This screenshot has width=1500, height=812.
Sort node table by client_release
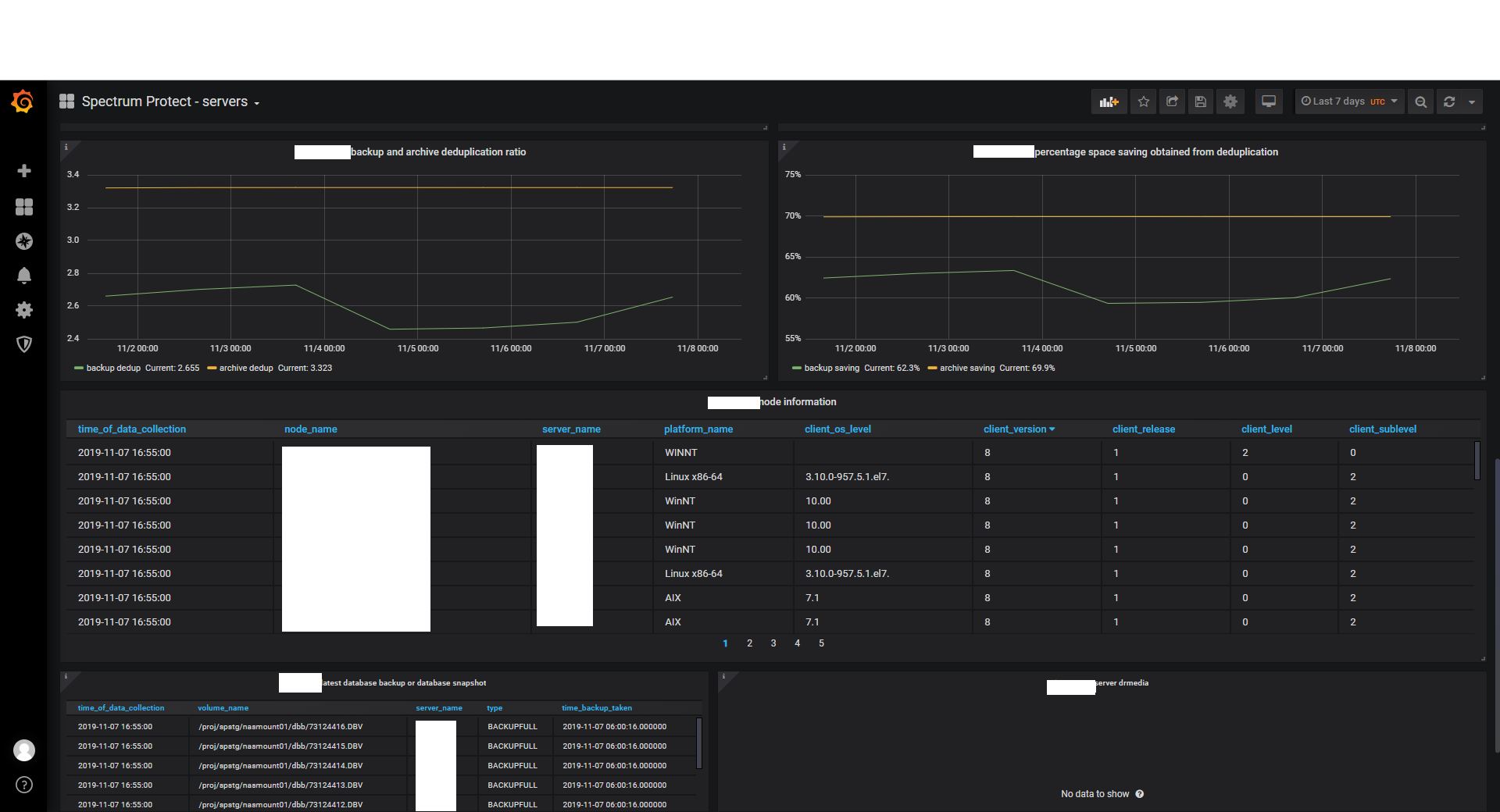(1144, 429)
